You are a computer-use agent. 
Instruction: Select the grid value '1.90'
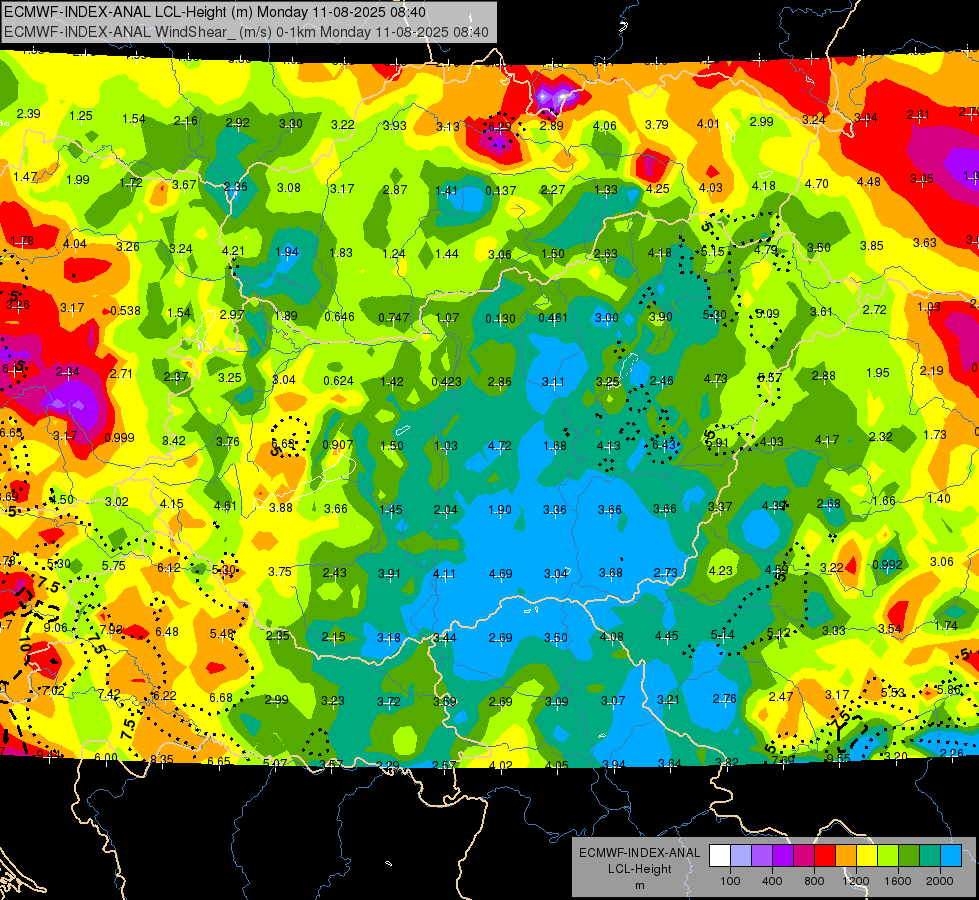tap(500, 510)
